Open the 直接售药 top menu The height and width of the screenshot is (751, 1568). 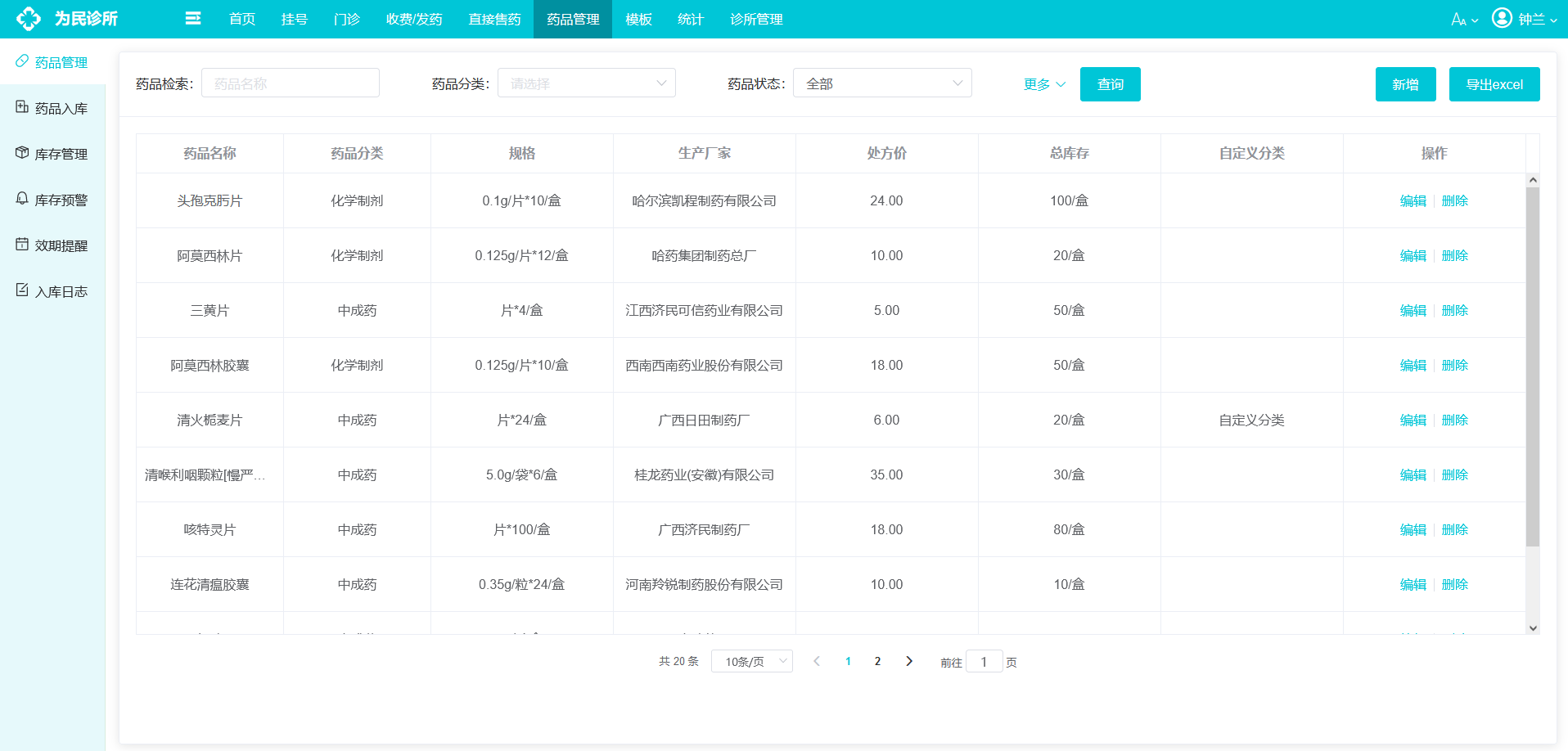494,19
